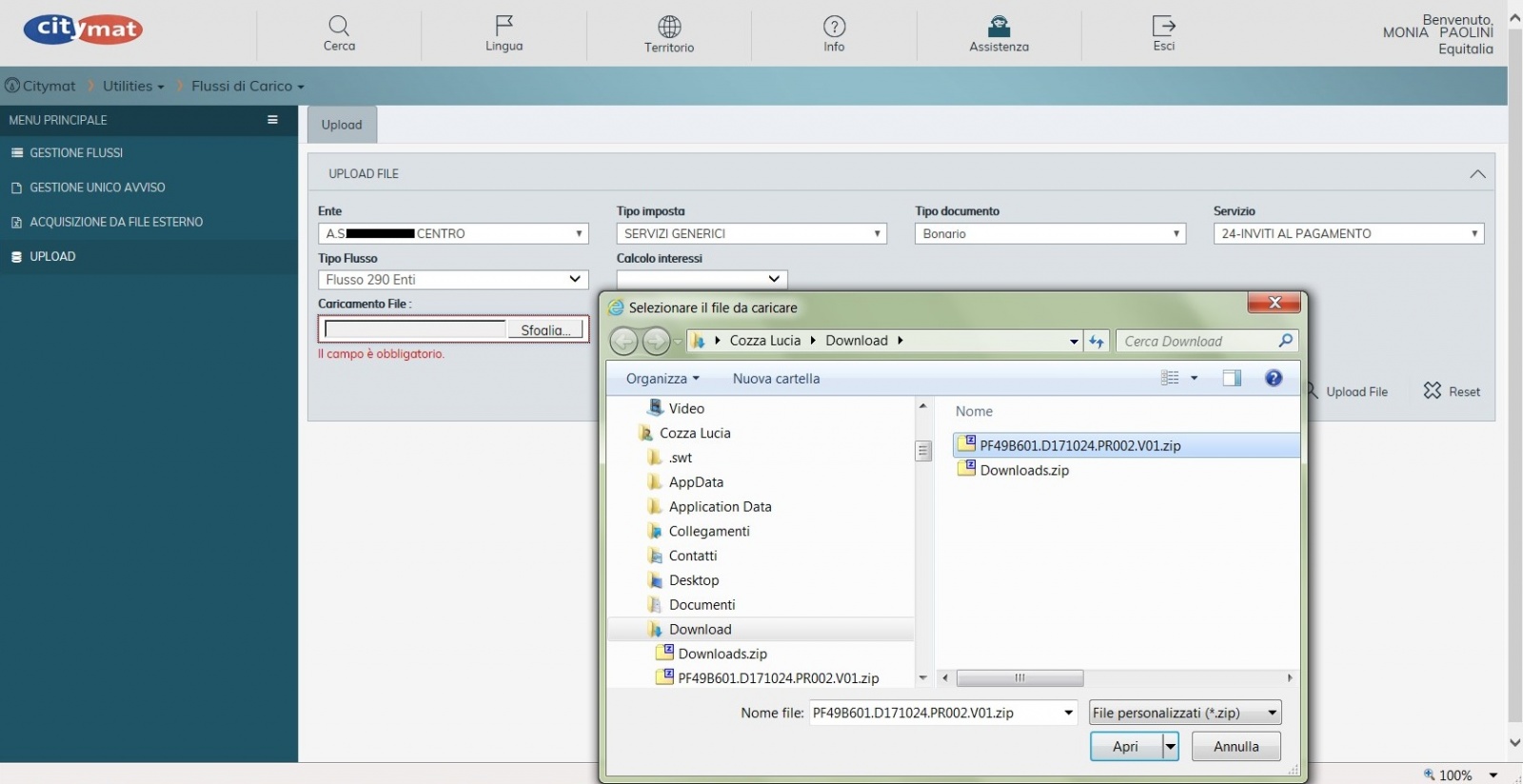Collapse the UPLOAD FILE panel
1523x784 pixels.
tap(1477, 174)
